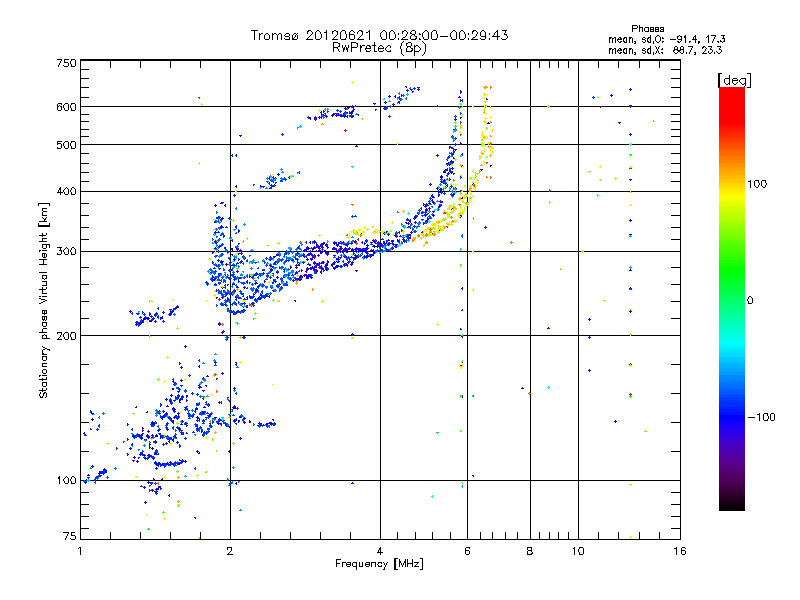Click the '[deg]' colorbar unit label
This screenshot has width=800, height=600.
tap(734, 80)
